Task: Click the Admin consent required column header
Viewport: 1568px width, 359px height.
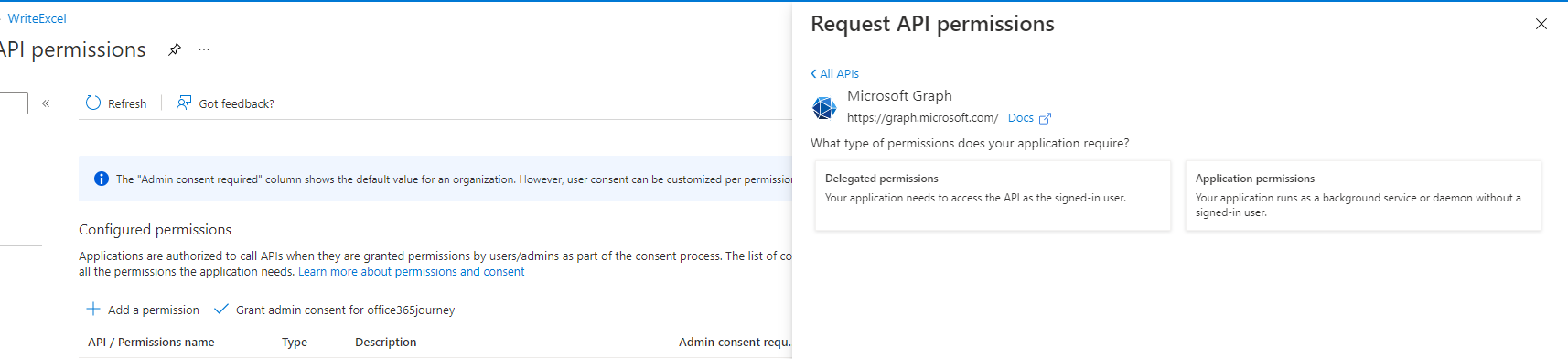Action: [x=735, y=343]
